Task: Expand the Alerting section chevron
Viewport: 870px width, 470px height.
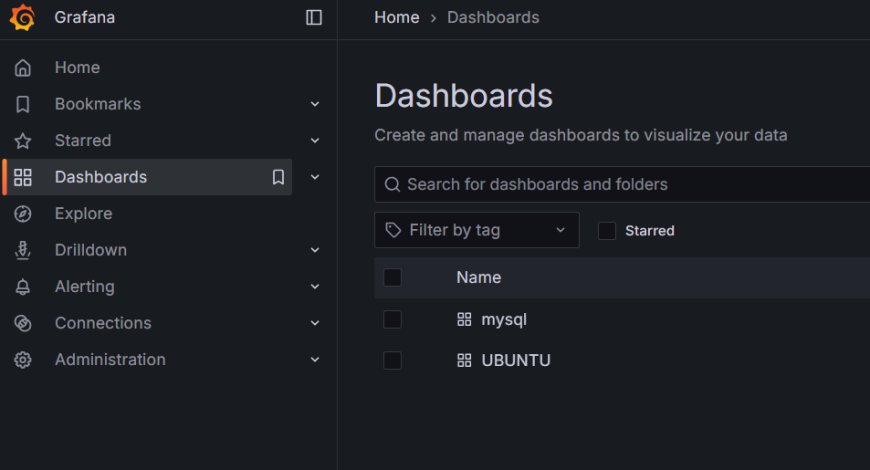Action: 315,287
